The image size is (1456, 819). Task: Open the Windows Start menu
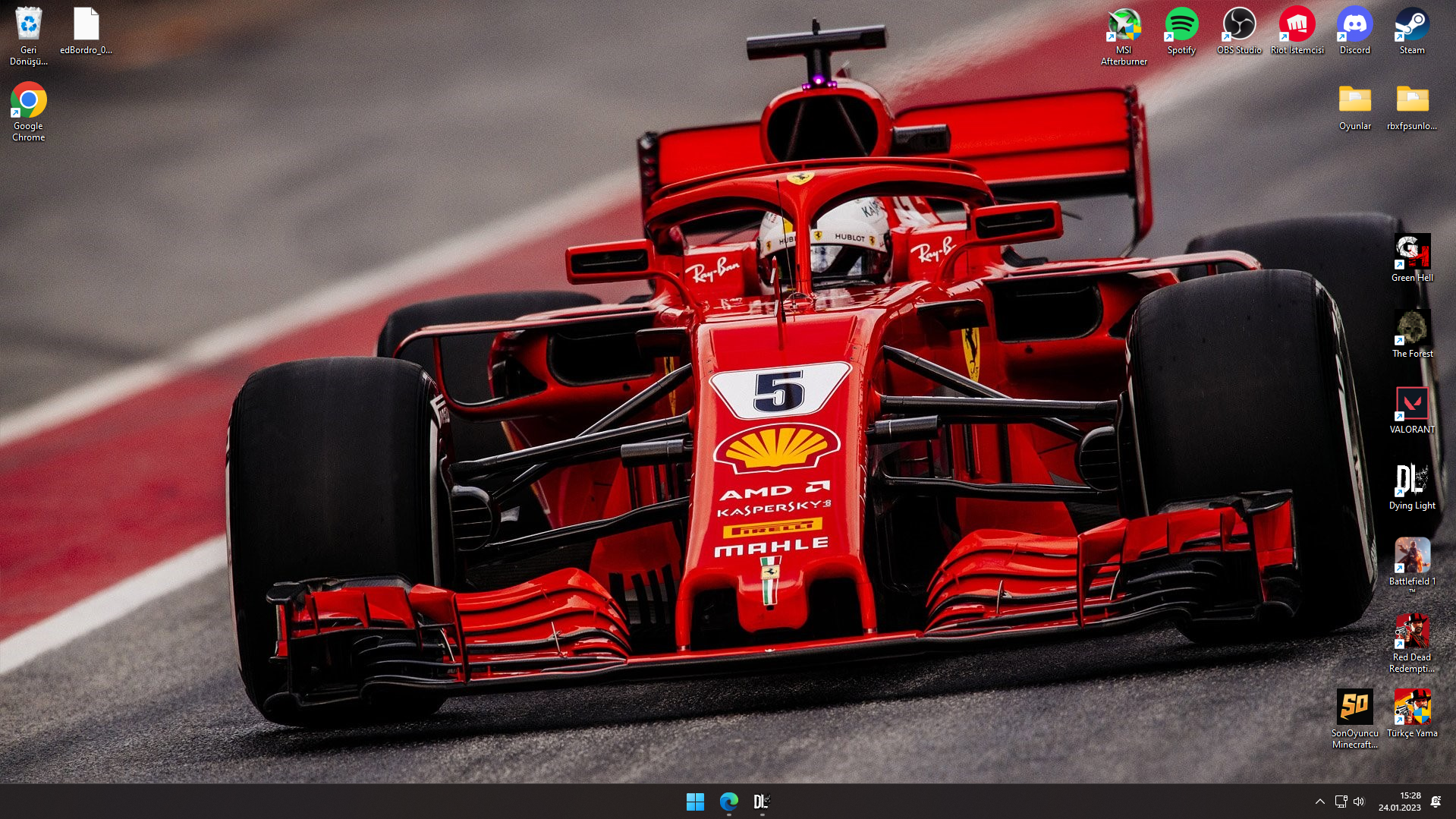pyautogui.click(x=695, y=802)
